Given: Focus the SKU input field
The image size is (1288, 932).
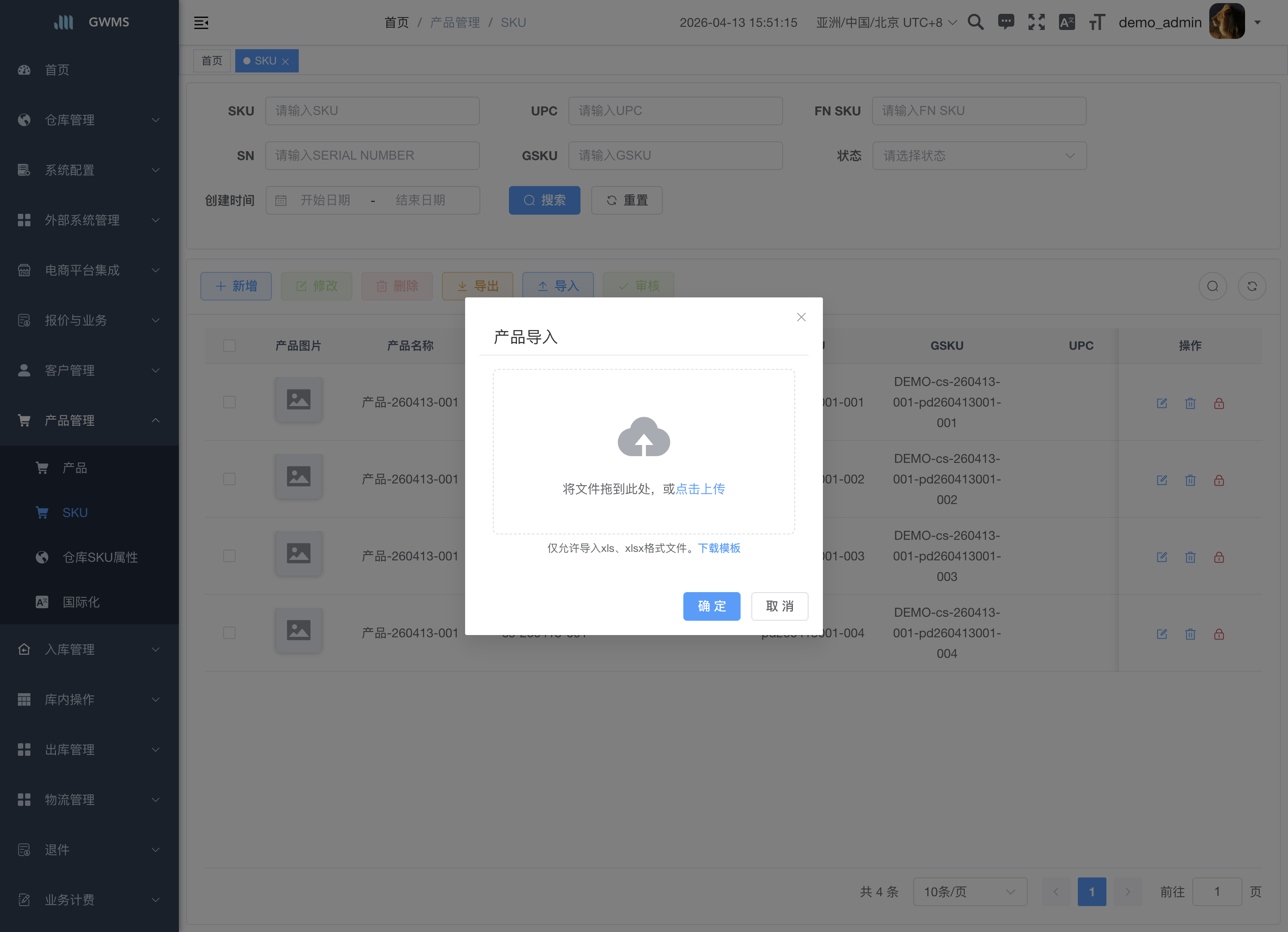Looking at the screenshot, I should [x=372, y=111].
